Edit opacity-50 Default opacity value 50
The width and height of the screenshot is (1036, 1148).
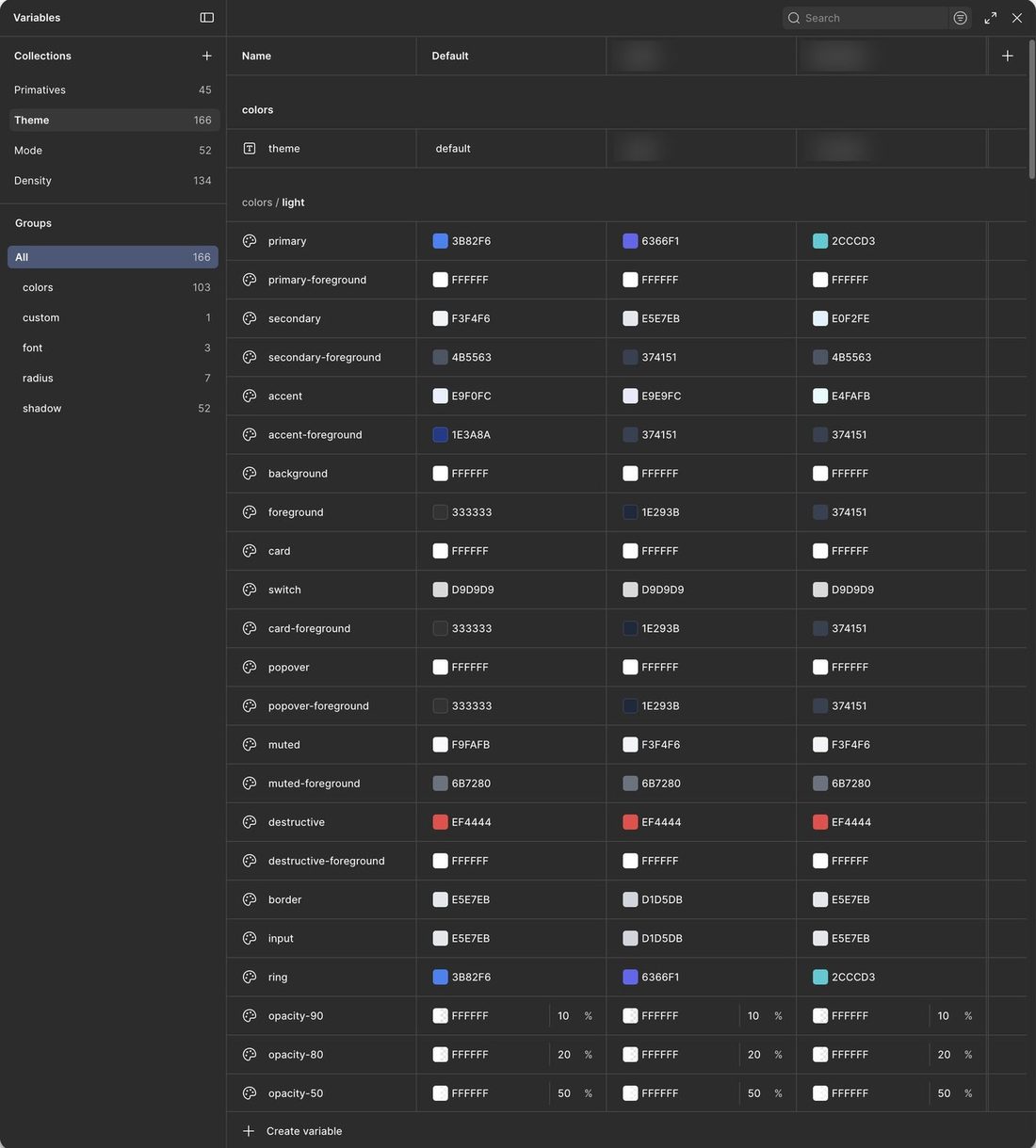click(564, 1093)
